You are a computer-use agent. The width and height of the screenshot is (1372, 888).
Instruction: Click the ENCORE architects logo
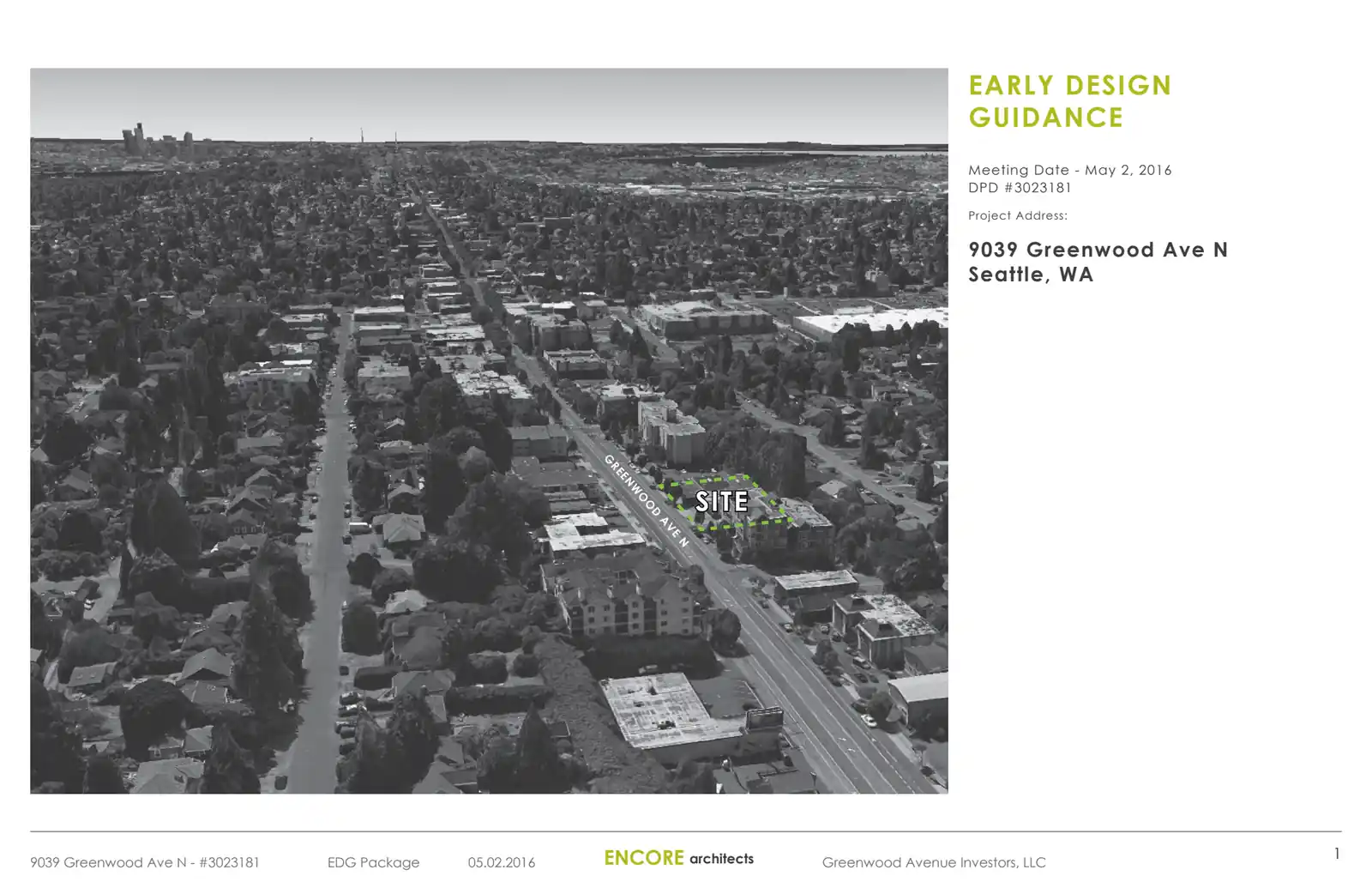point(678,858)
